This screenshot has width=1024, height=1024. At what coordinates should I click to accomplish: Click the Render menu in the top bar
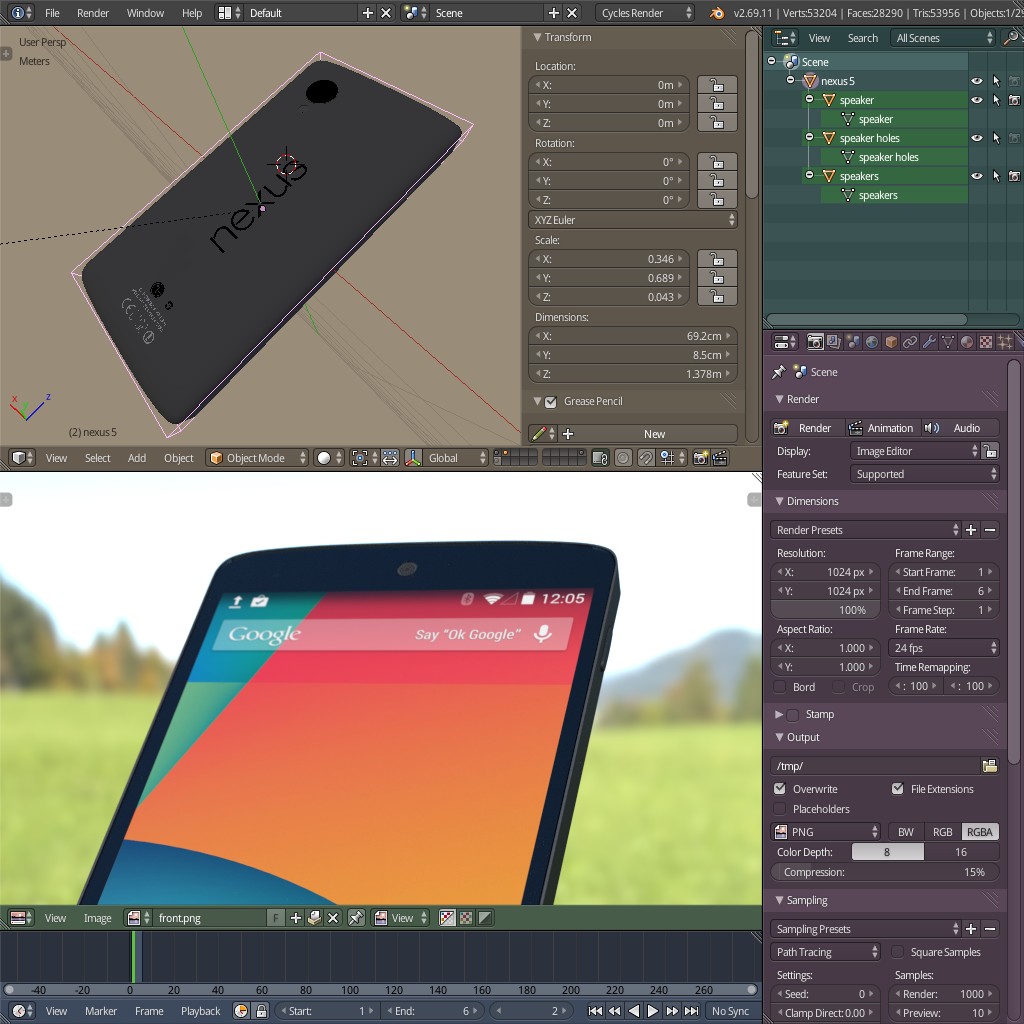(93, 13)
